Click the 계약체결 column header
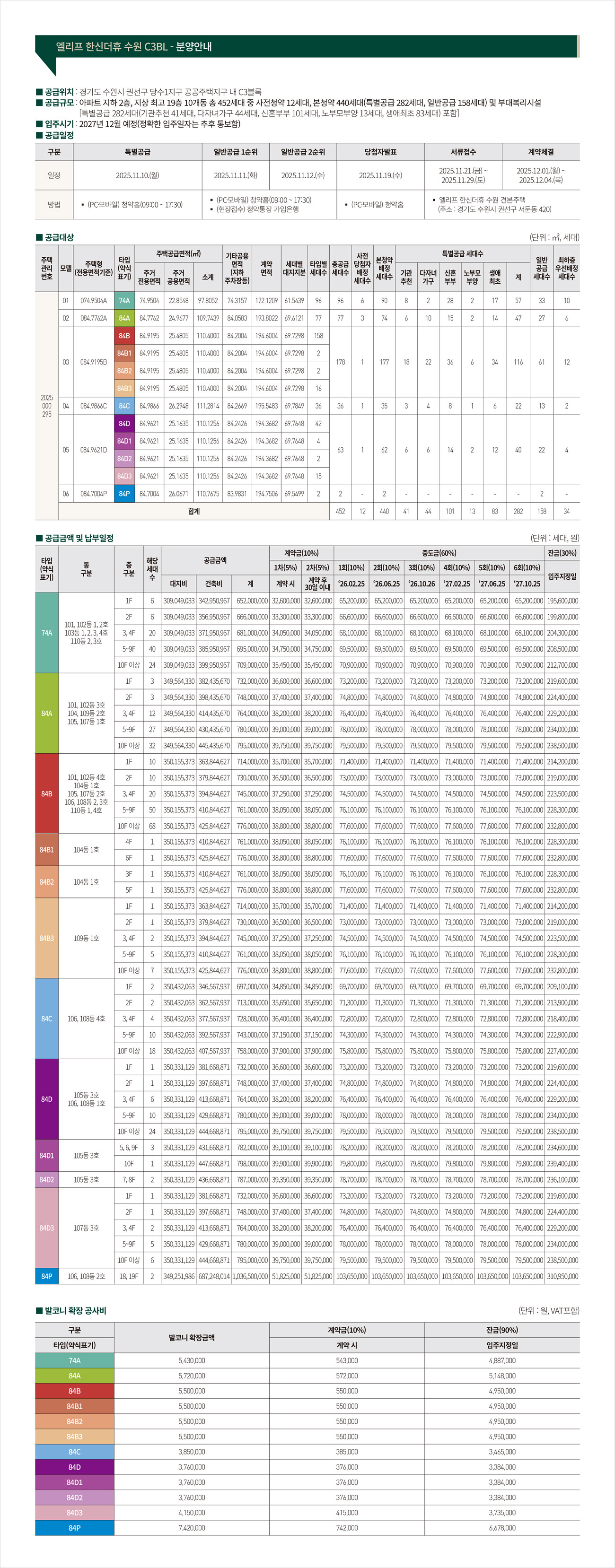The image size is (615, 1568). click(x=541, y=152)
